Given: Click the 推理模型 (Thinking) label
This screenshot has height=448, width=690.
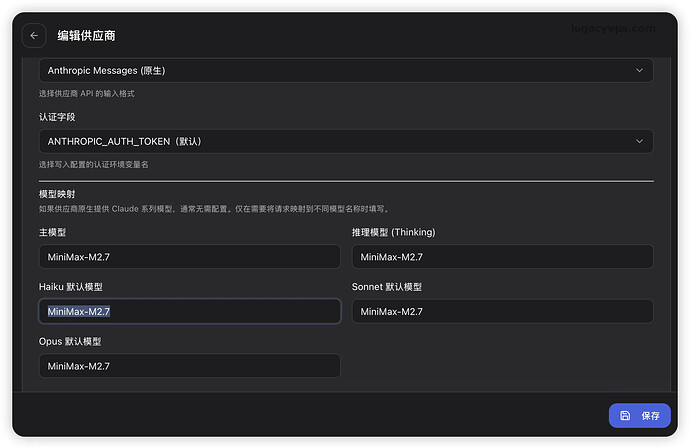Looking at the screenshot, I should pyautogui.click(x=393, y=232).
